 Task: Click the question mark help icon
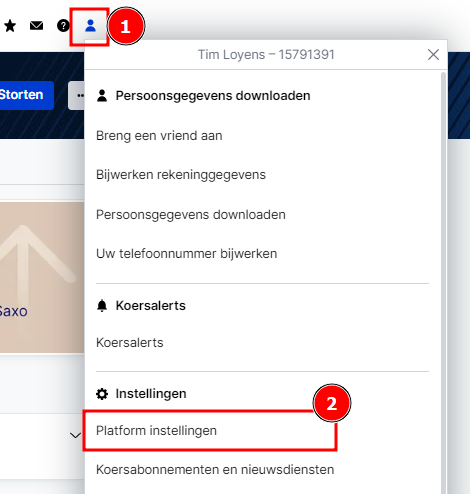[63, 26]
